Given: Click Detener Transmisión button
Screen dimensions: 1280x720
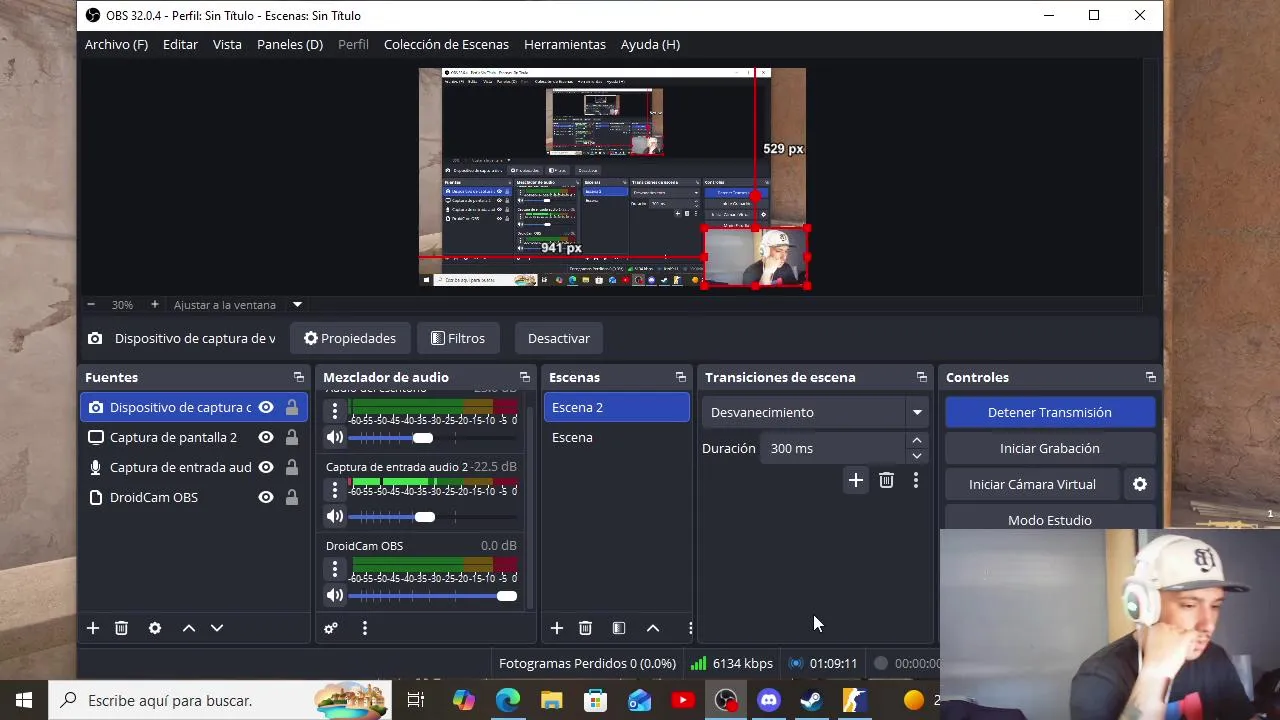Looking at the screenshot, I should (x=1050, y=412).
